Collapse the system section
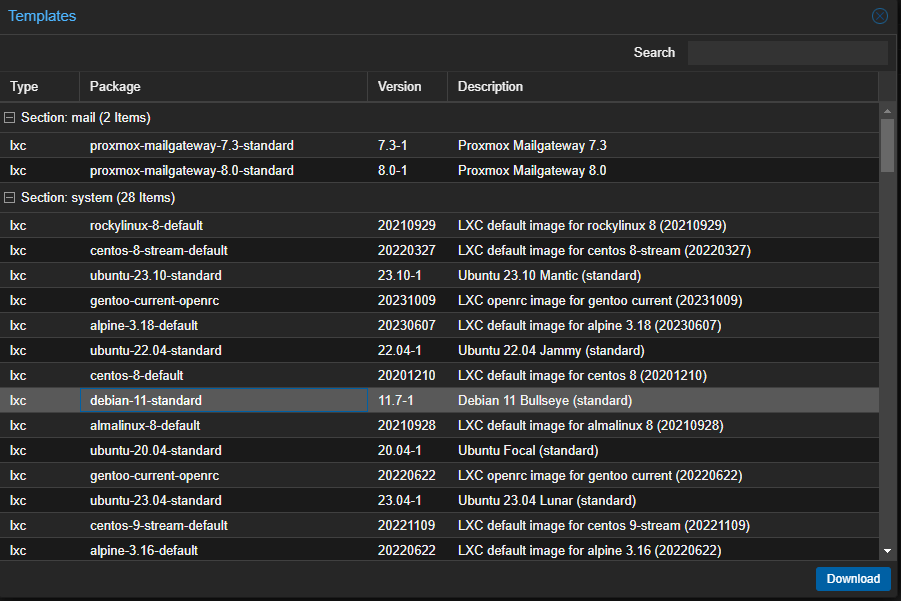Viewport: 901px width, 601px height. click(x=9, y=198)
